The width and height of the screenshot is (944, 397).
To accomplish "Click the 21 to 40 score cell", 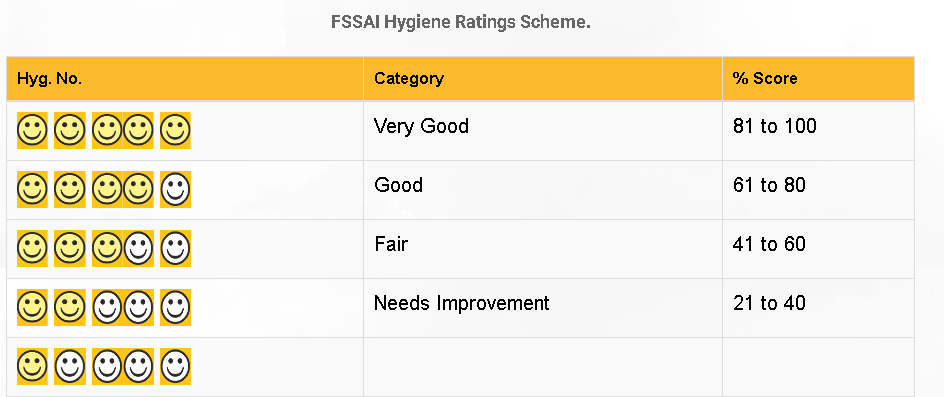I will click(818, 308).
